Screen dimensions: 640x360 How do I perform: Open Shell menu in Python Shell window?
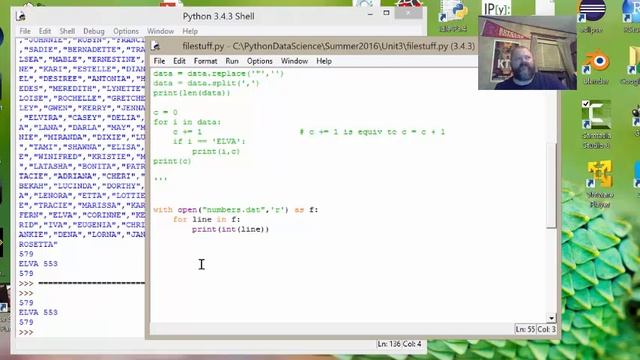67,31
